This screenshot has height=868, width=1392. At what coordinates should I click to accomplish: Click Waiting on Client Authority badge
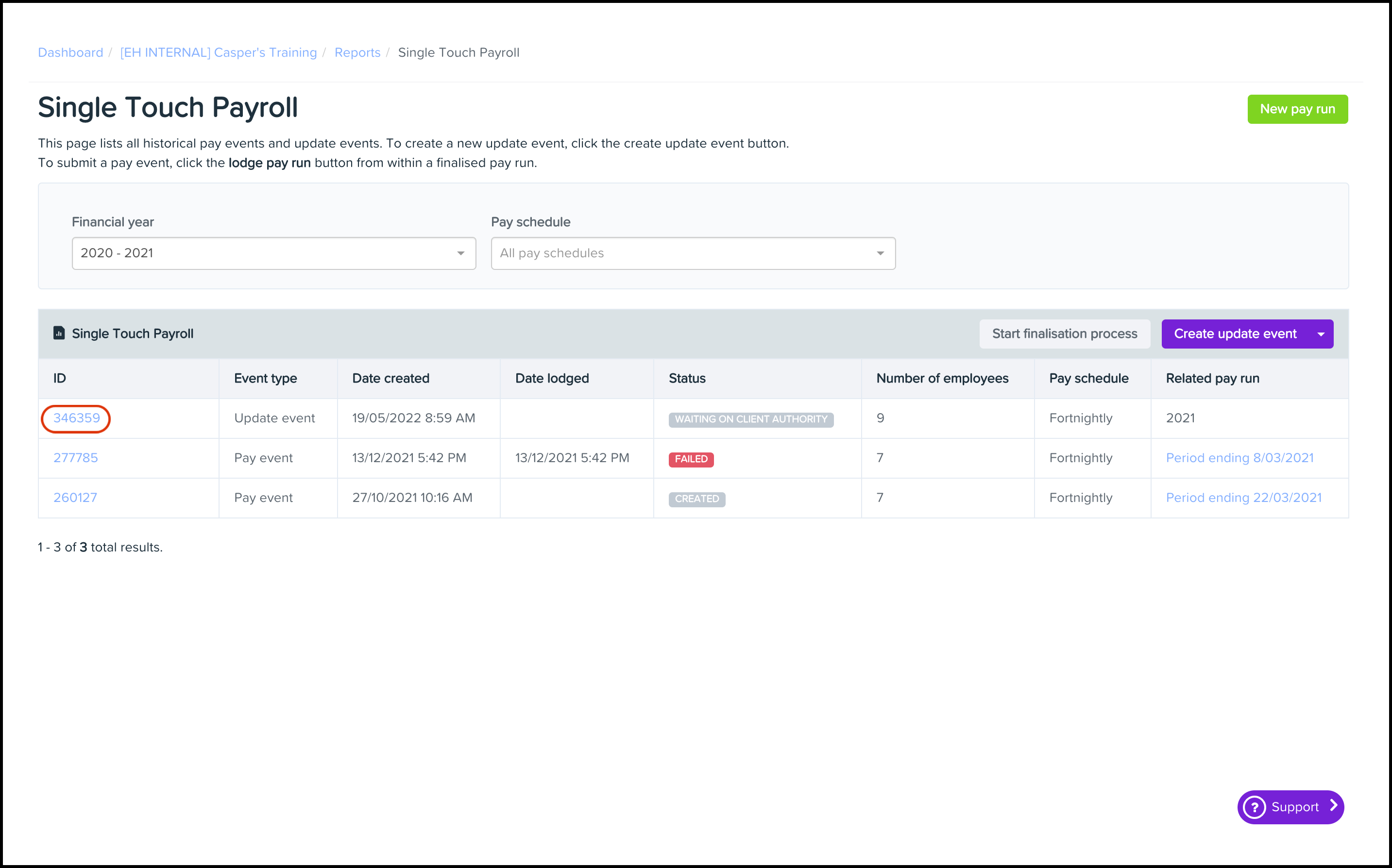(x=750, y=419)
